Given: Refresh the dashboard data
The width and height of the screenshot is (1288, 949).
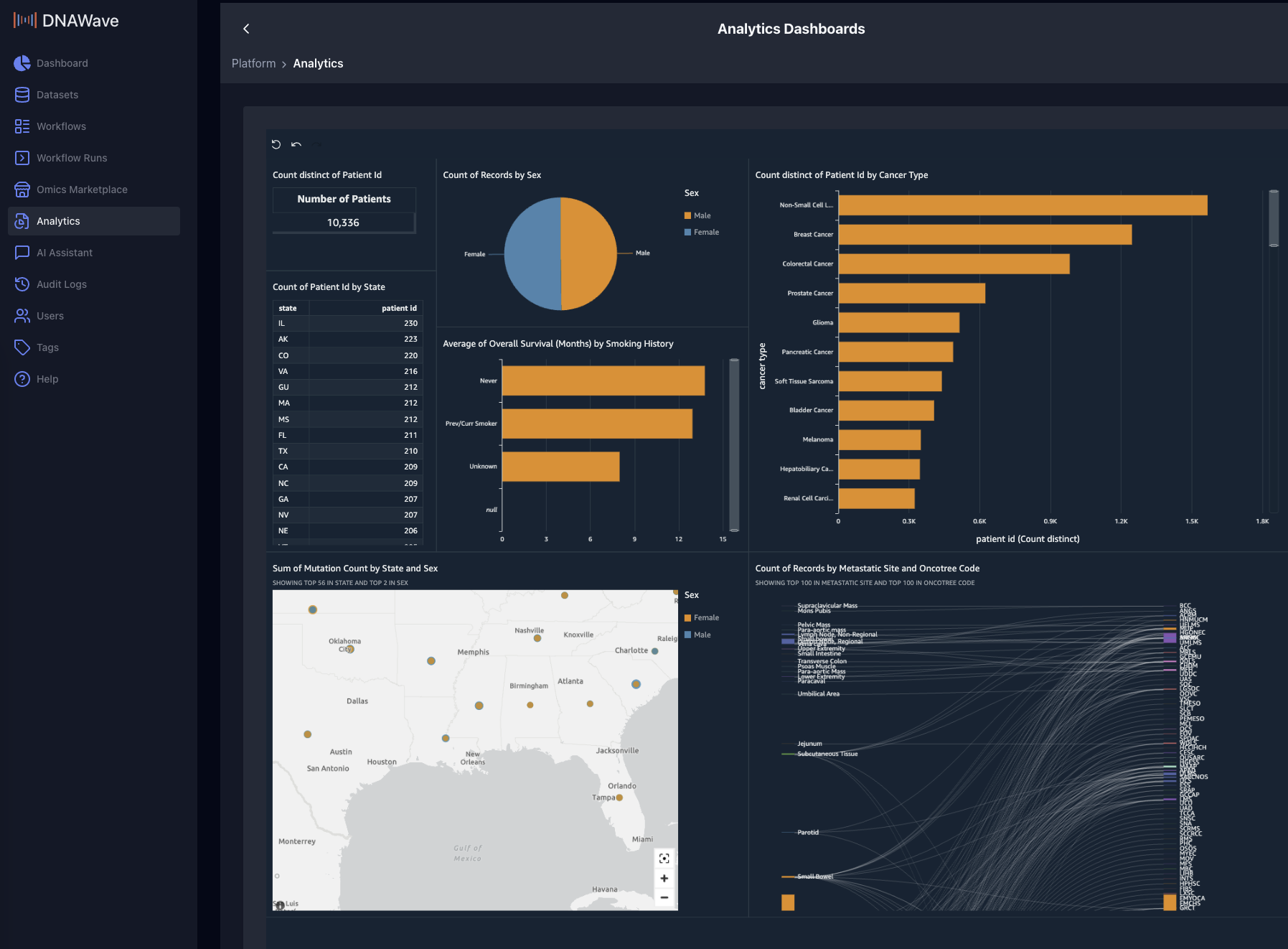Looking at the screenshot, I should [277, 144].
